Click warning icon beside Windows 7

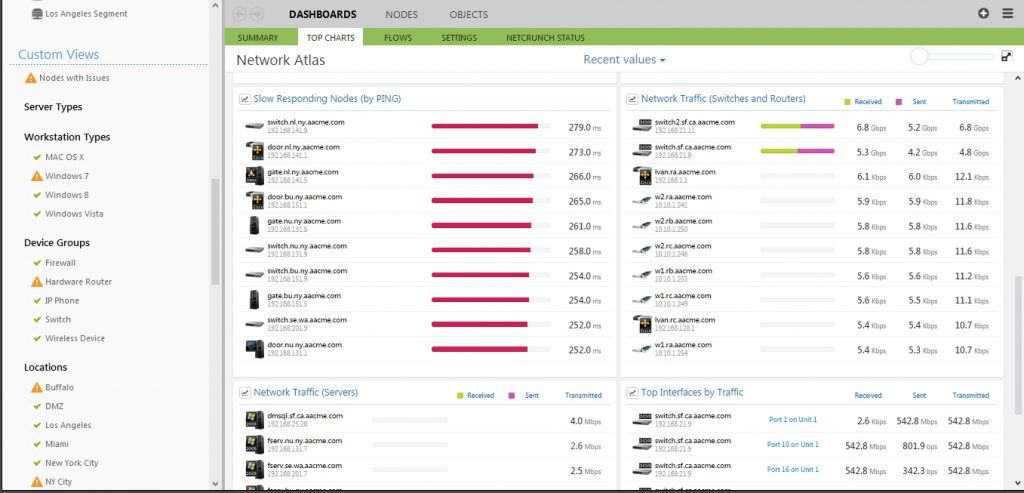[x=37, y=176]
